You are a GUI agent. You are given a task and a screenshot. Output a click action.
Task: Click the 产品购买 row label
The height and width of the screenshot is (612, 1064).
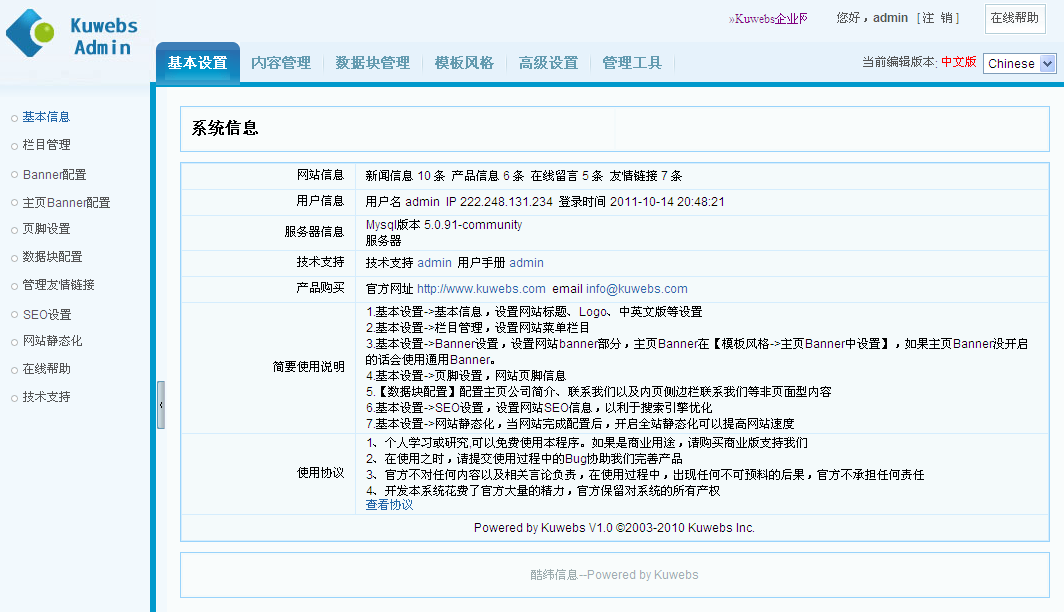tap(320, 288)
